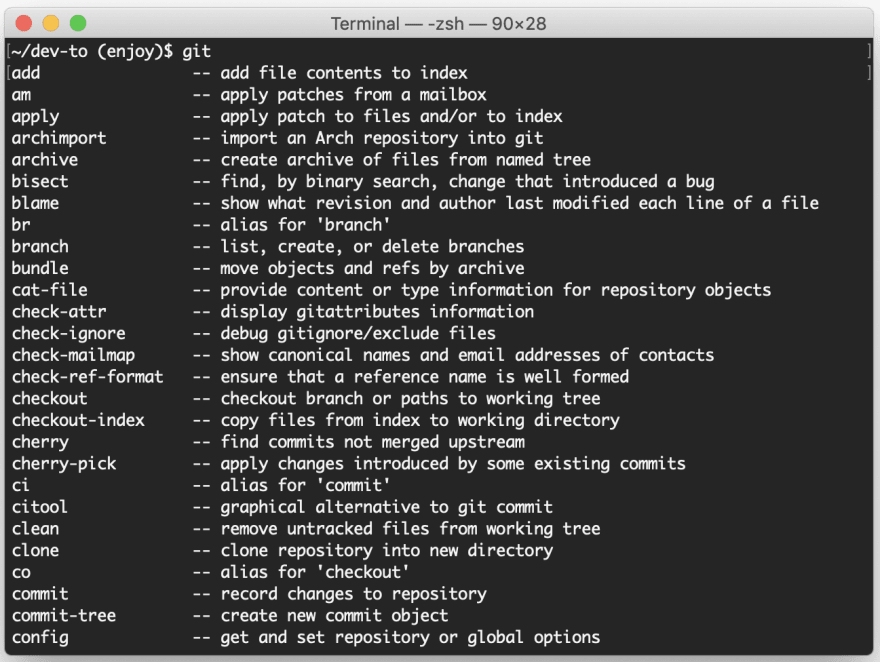The image size is (880, 662).
Task: Select the 'clean' command entry
Action: click(35, 529)
